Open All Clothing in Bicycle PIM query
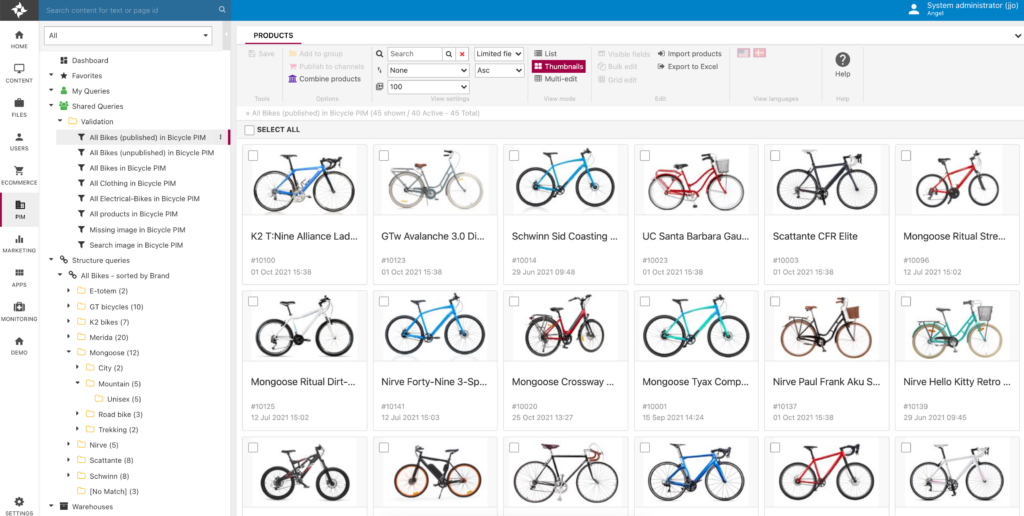This screenshot has width=1024, height=516. pyautogui.click(x=133, y=184)
